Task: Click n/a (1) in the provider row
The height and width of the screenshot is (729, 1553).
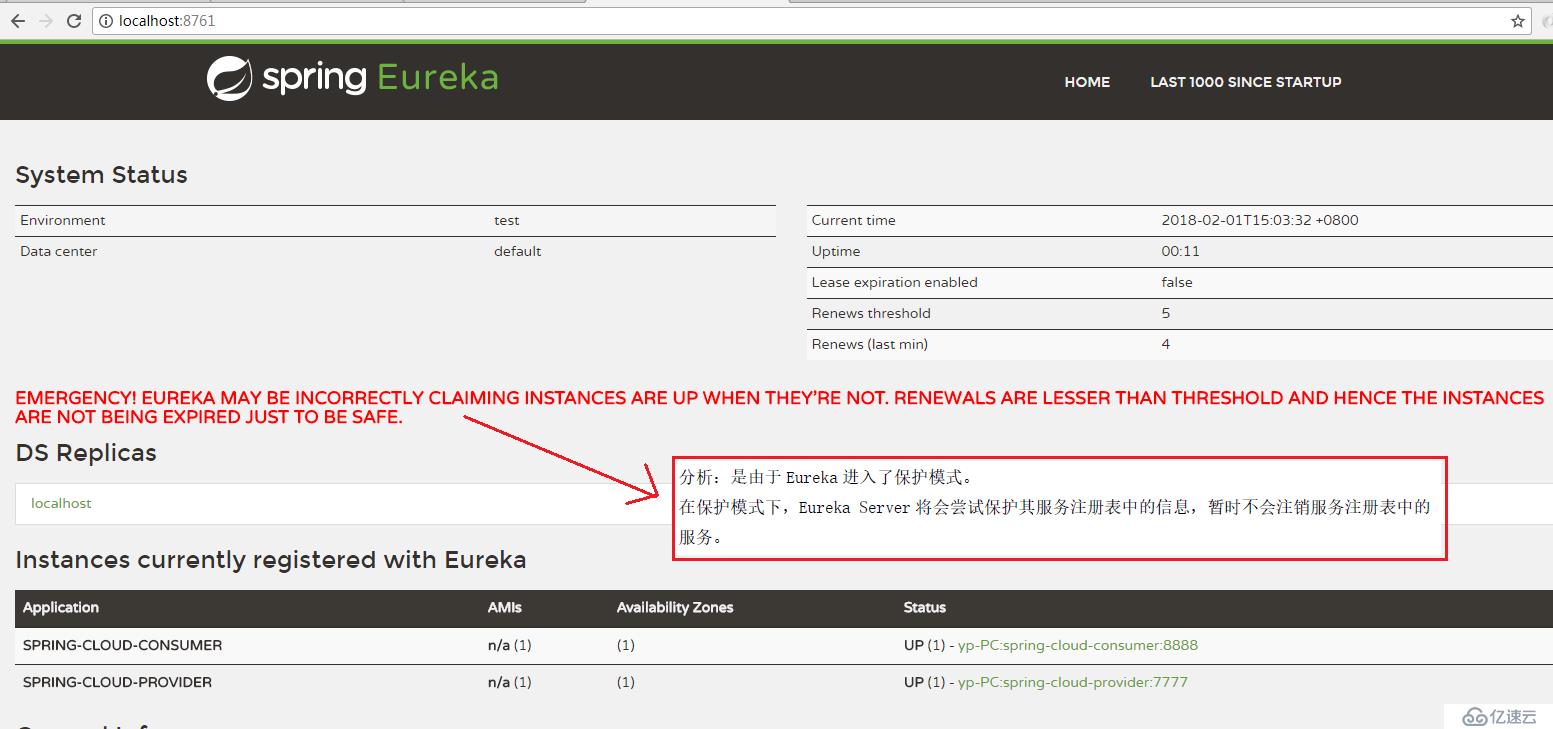Action: click(x=509, y=682)
